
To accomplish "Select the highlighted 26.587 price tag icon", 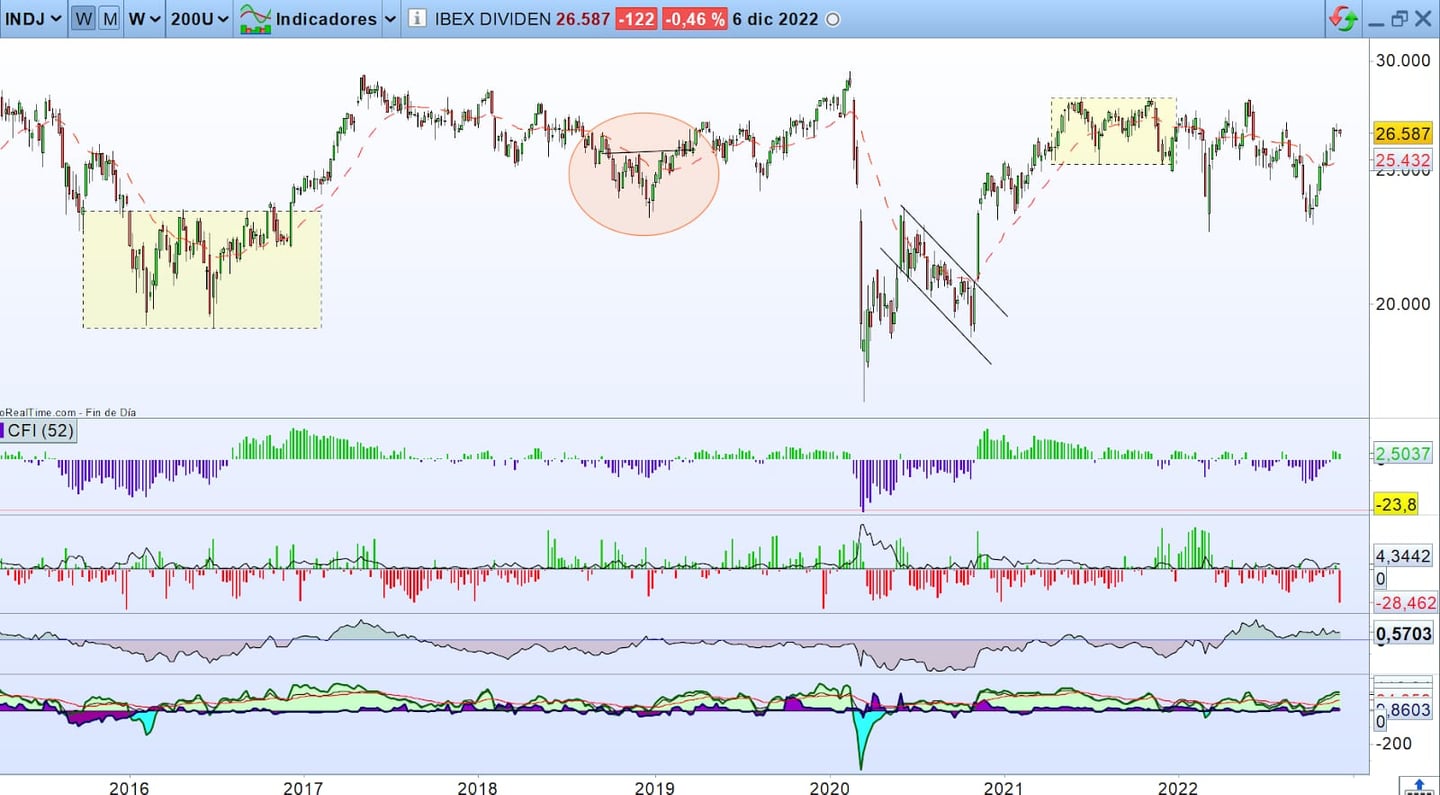I will coord(1402,132).
